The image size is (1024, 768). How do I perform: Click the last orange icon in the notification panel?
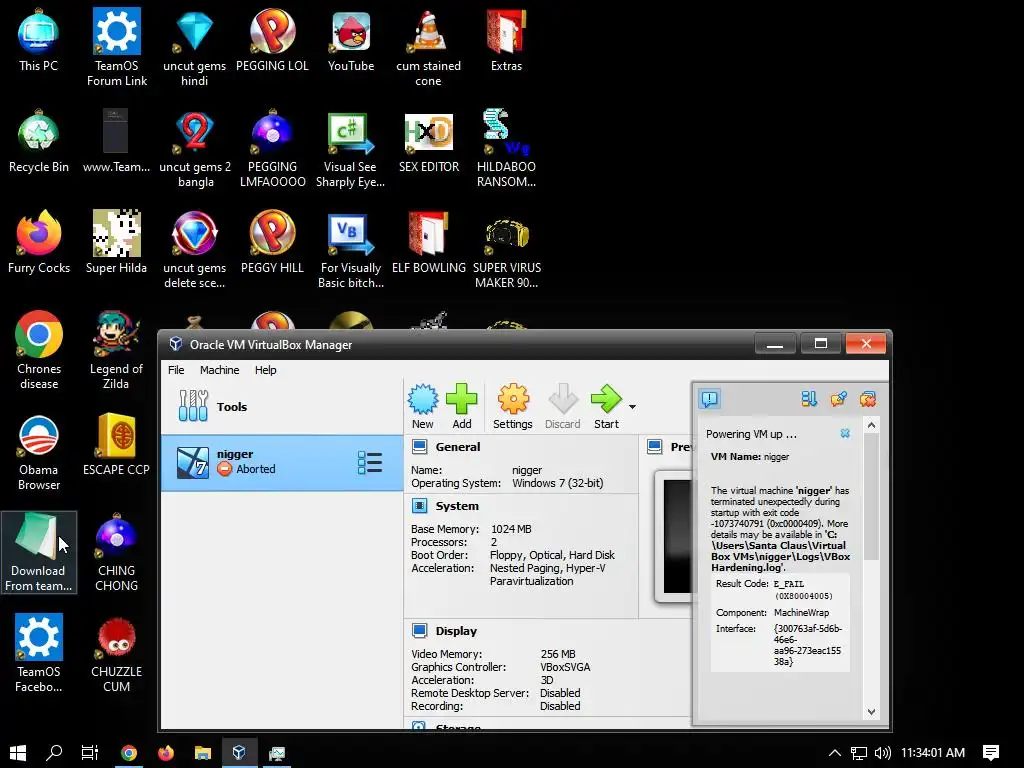pyautogui.click(x=868, y=398)
